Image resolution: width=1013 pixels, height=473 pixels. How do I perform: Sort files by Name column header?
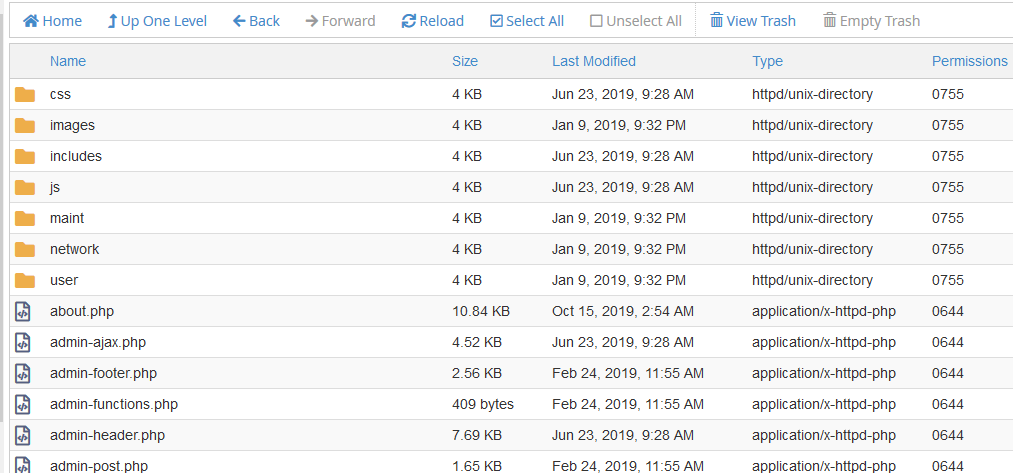[68, 61]
